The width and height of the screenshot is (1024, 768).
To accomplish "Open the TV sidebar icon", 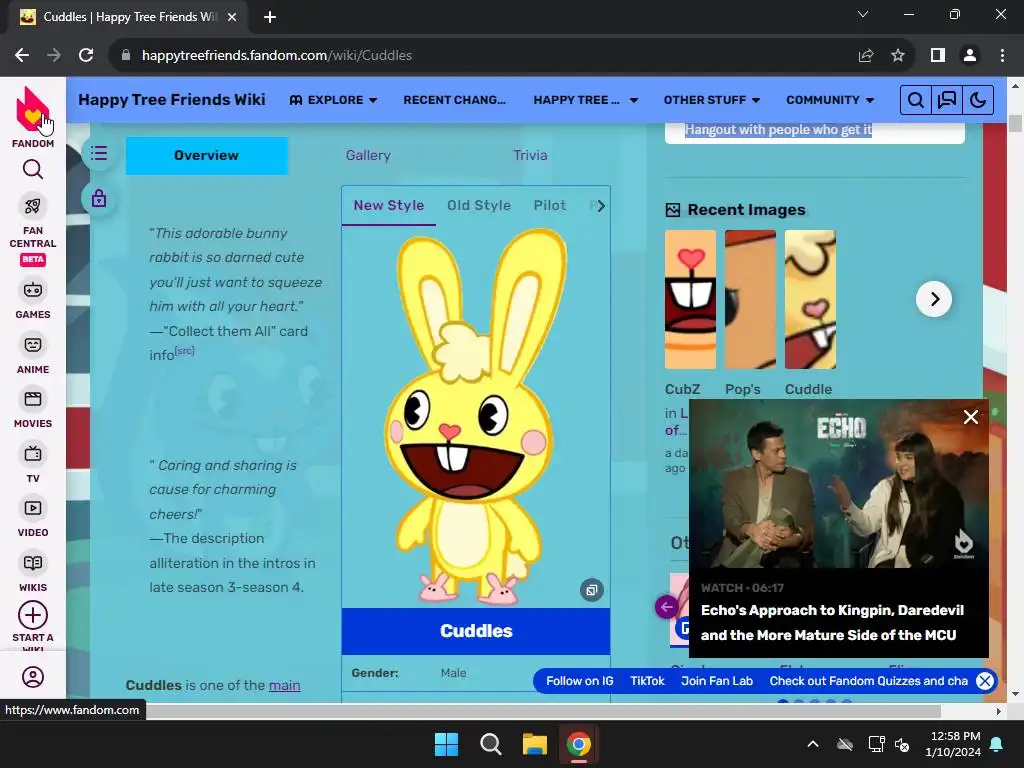I will coord(33,454).
